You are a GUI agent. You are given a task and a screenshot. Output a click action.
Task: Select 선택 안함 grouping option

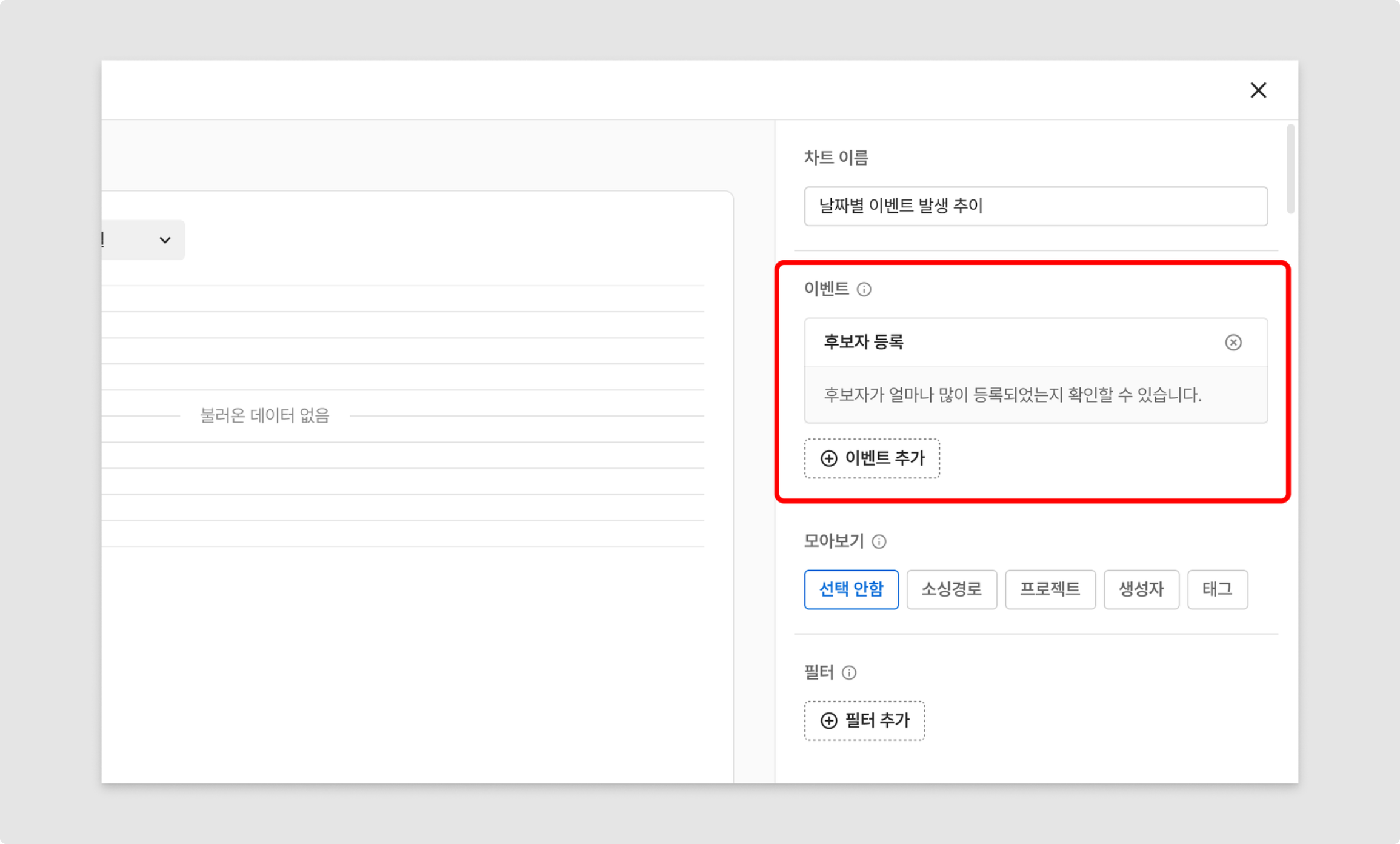(x=851, y=589)
